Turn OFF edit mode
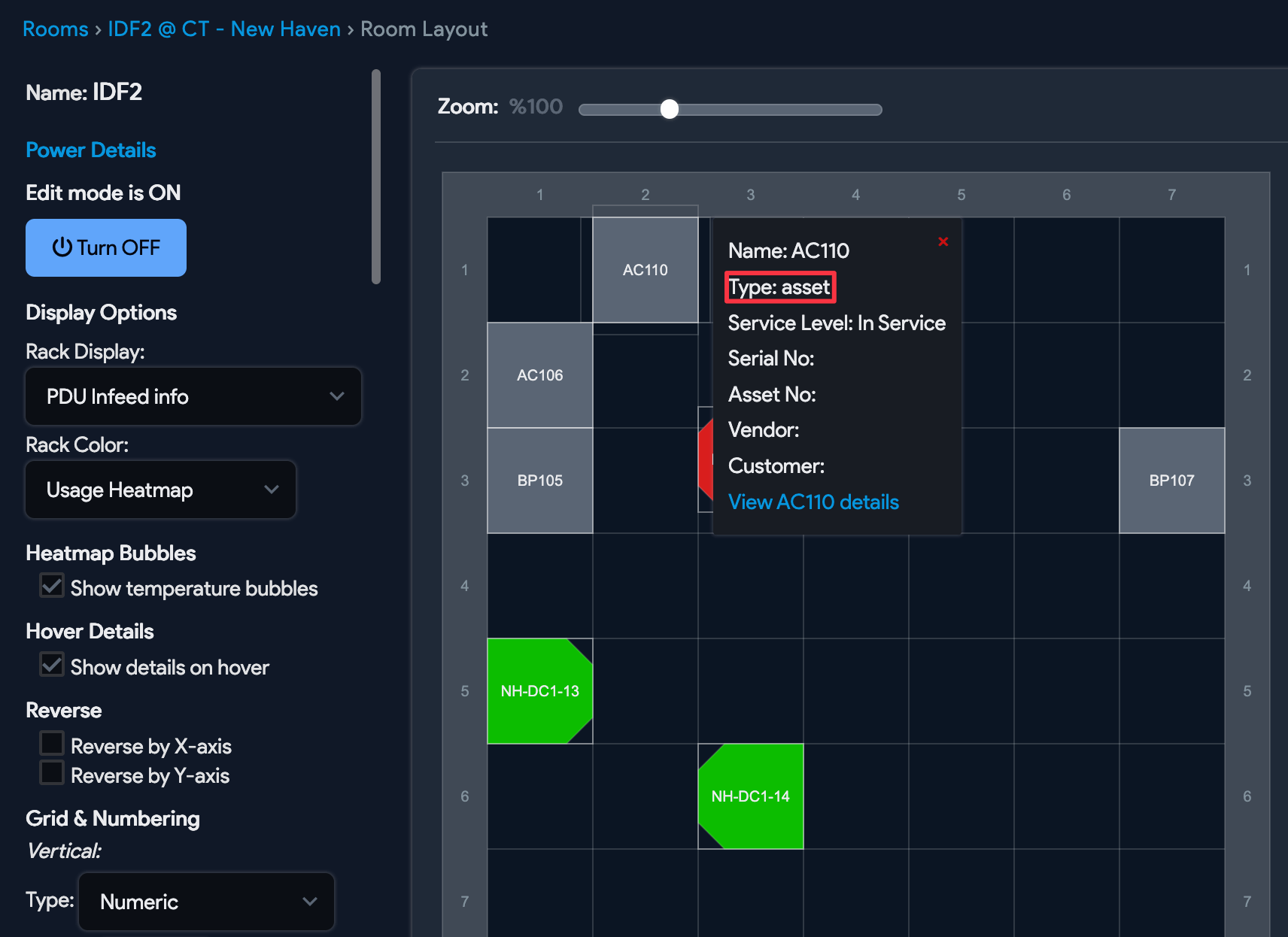The height and width of the screenshot is (937, 1288). pyautogui.click(x=106, y=247)
